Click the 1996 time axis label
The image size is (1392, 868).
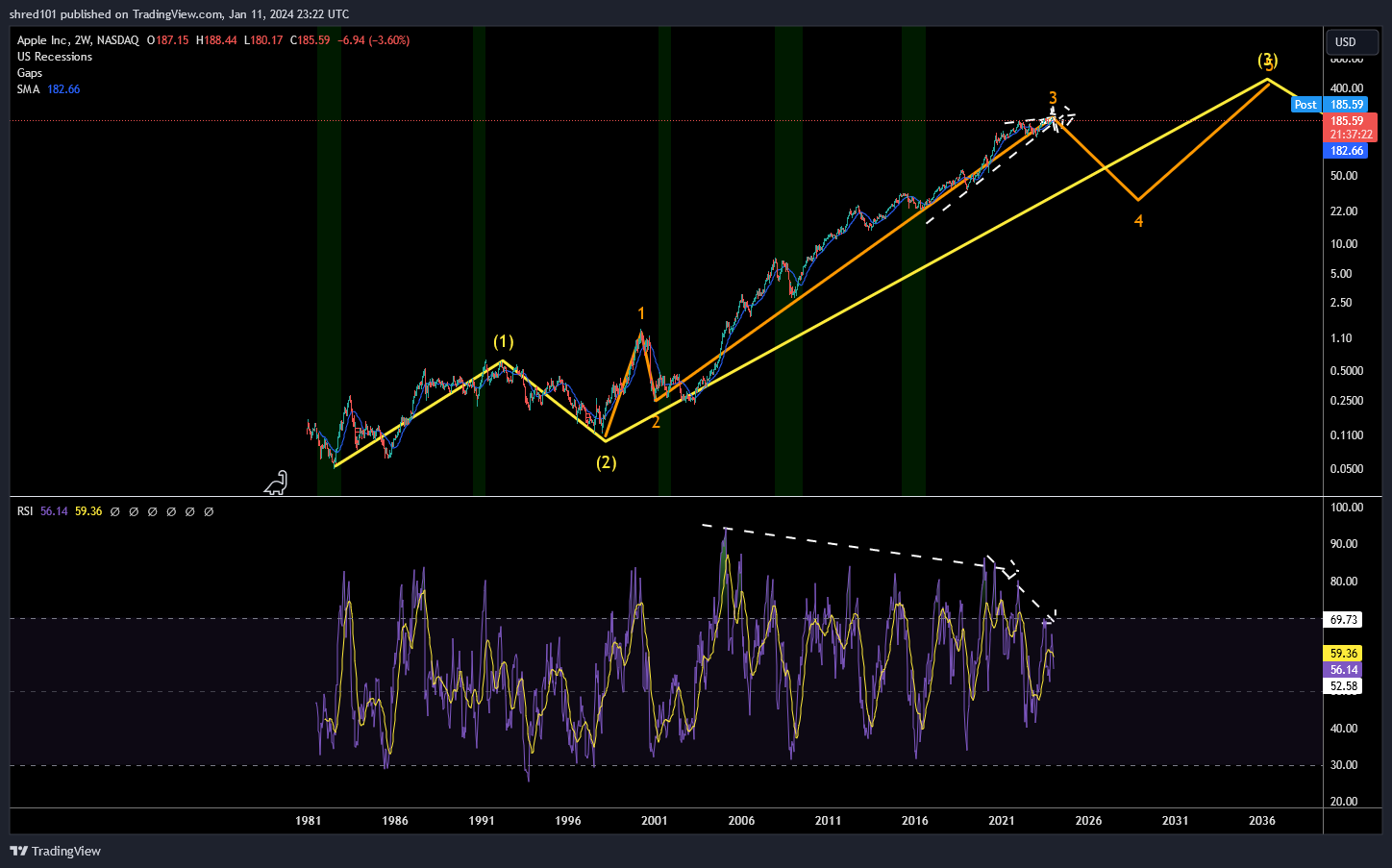coord(568,821)
